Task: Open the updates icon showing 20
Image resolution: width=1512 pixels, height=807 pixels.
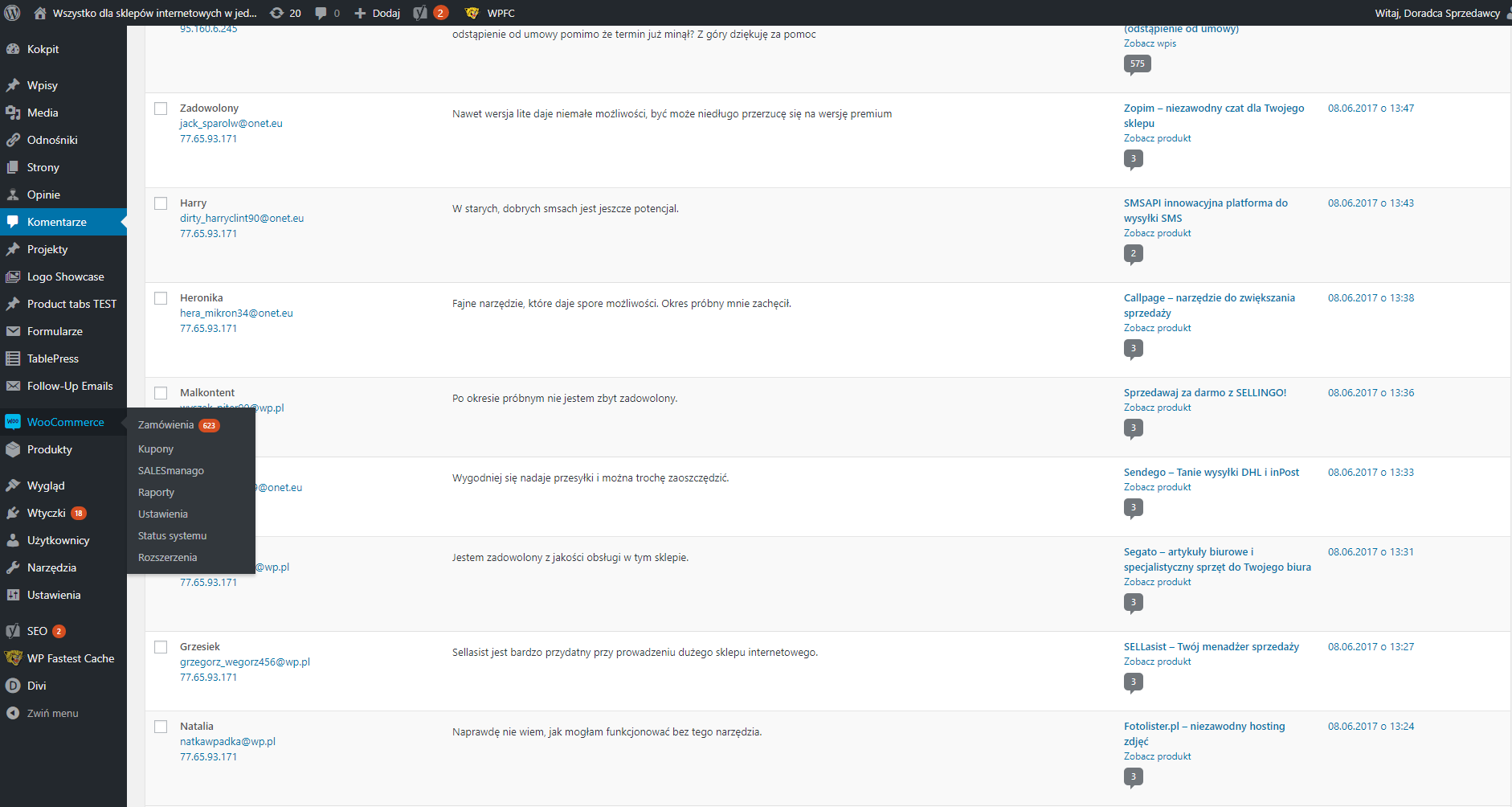Action: [277, 13]
